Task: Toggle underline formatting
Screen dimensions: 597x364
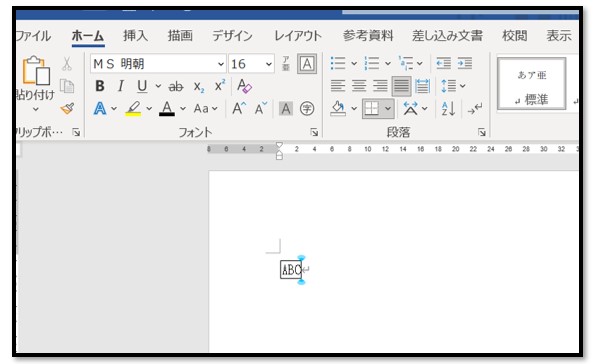Action: click(x=142, y=86)
